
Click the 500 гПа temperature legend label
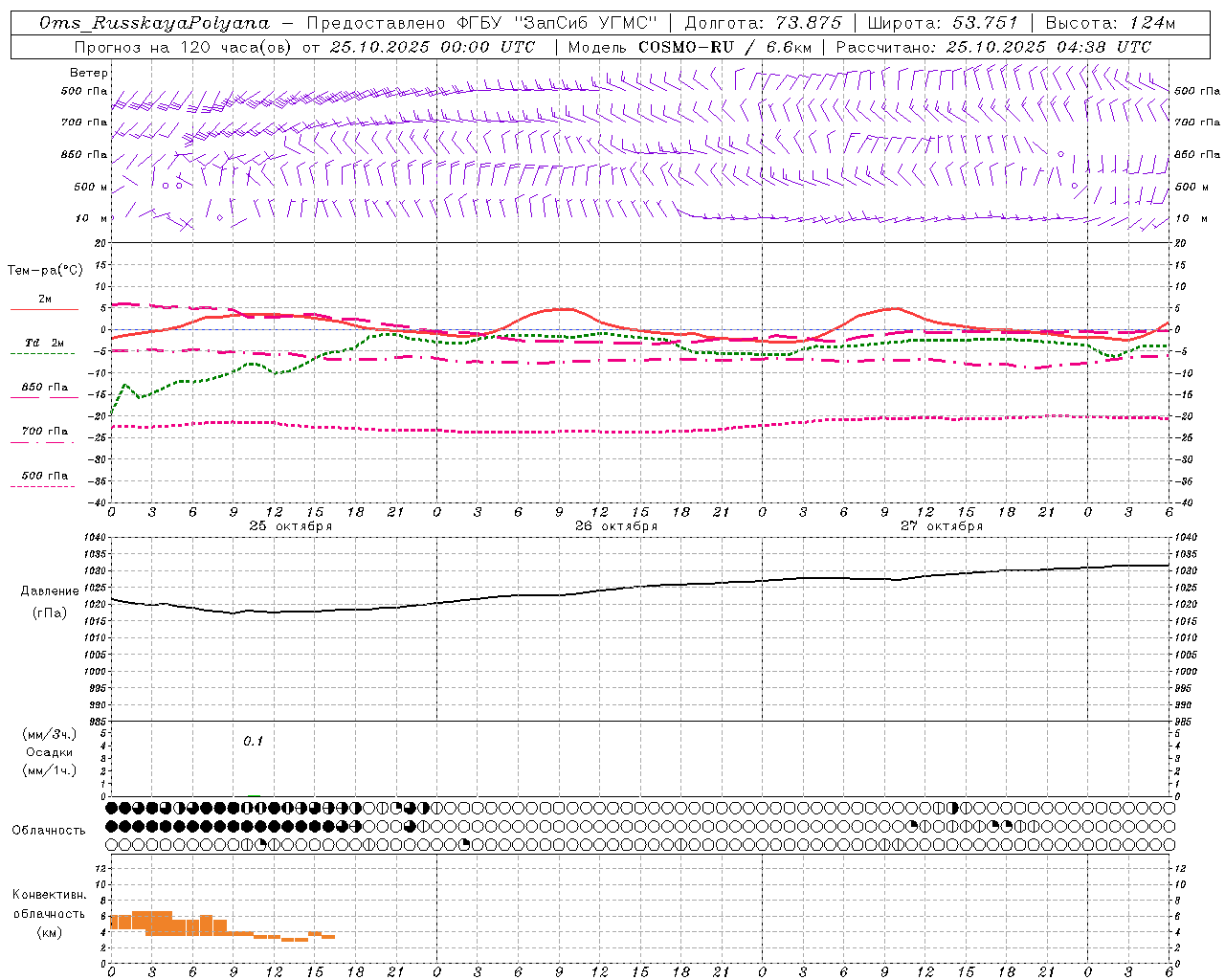(45, 476)
